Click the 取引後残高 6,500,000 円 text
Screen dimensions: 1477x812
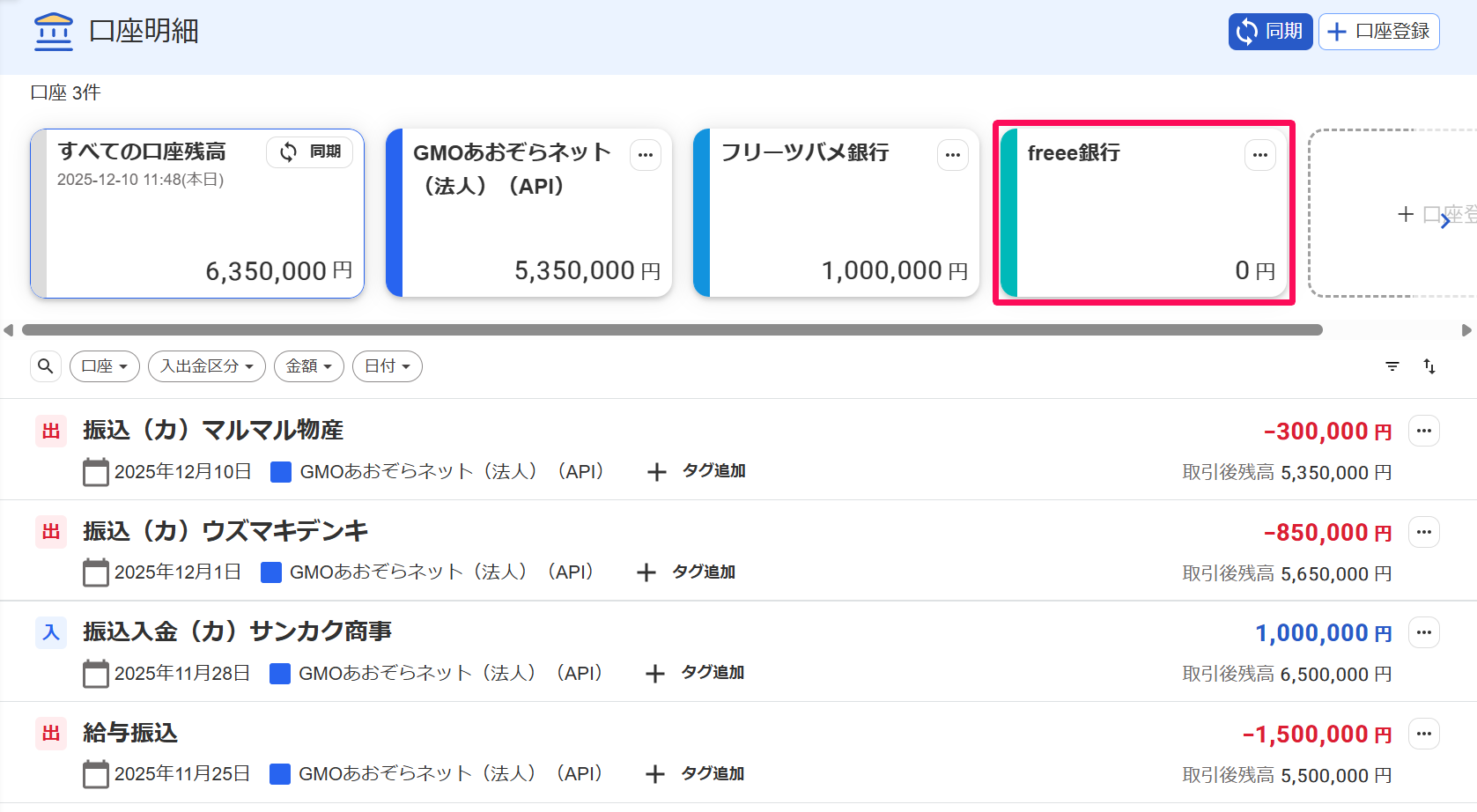pos(1287,675)
